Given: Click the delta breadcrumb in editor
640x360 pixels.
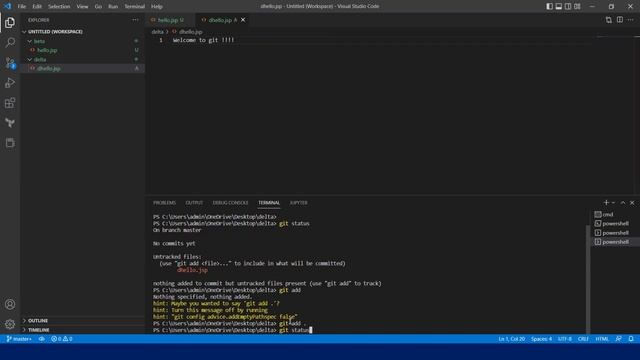Looking at the screenshot, I should click(158, 31).
